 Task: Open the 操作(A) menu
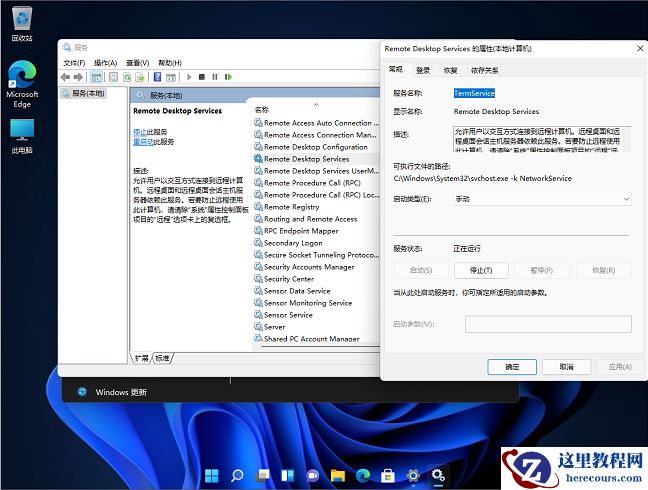click(x=105, y=63)
